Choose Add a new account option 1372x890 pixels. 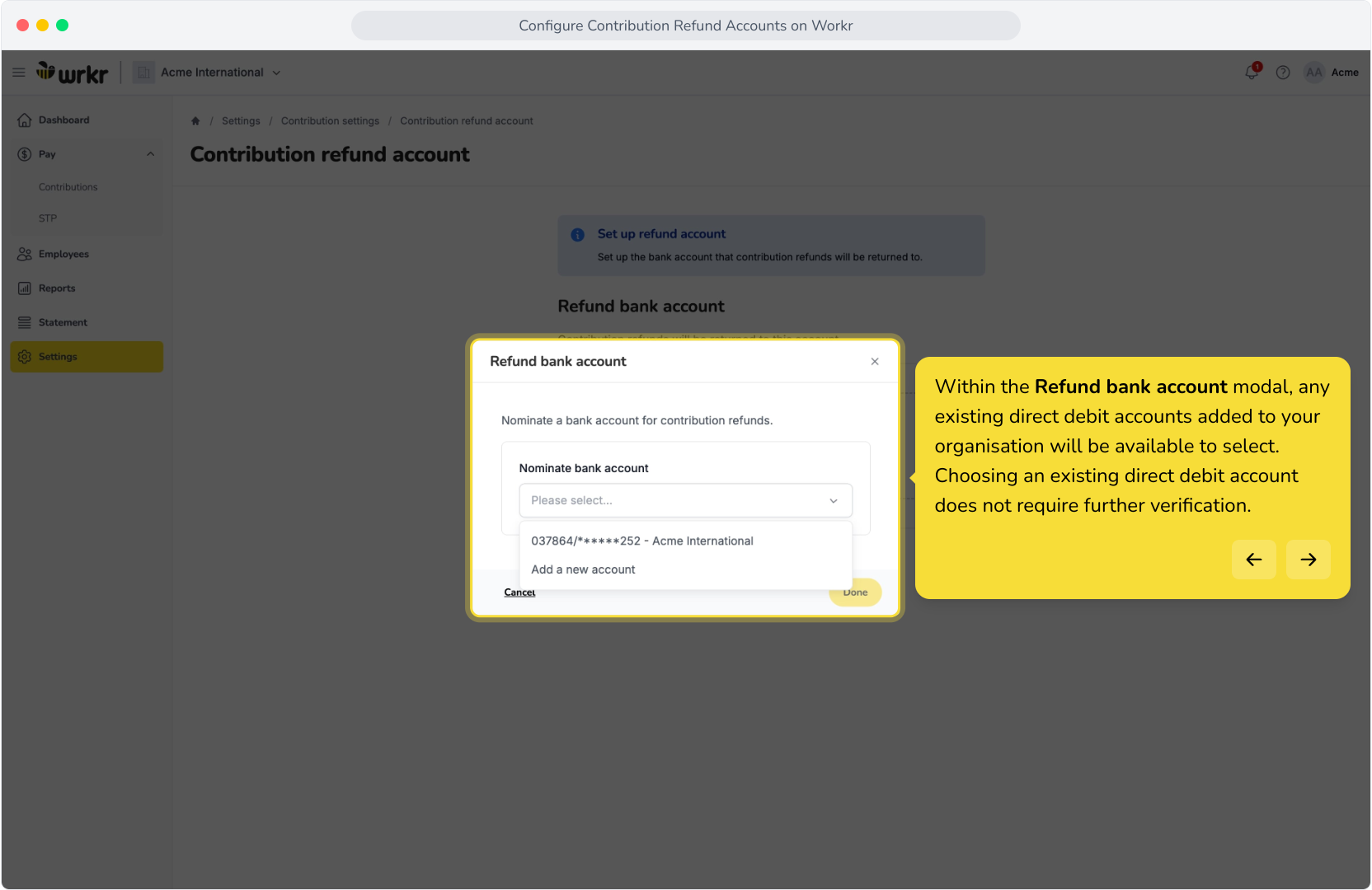pos(686,569)
